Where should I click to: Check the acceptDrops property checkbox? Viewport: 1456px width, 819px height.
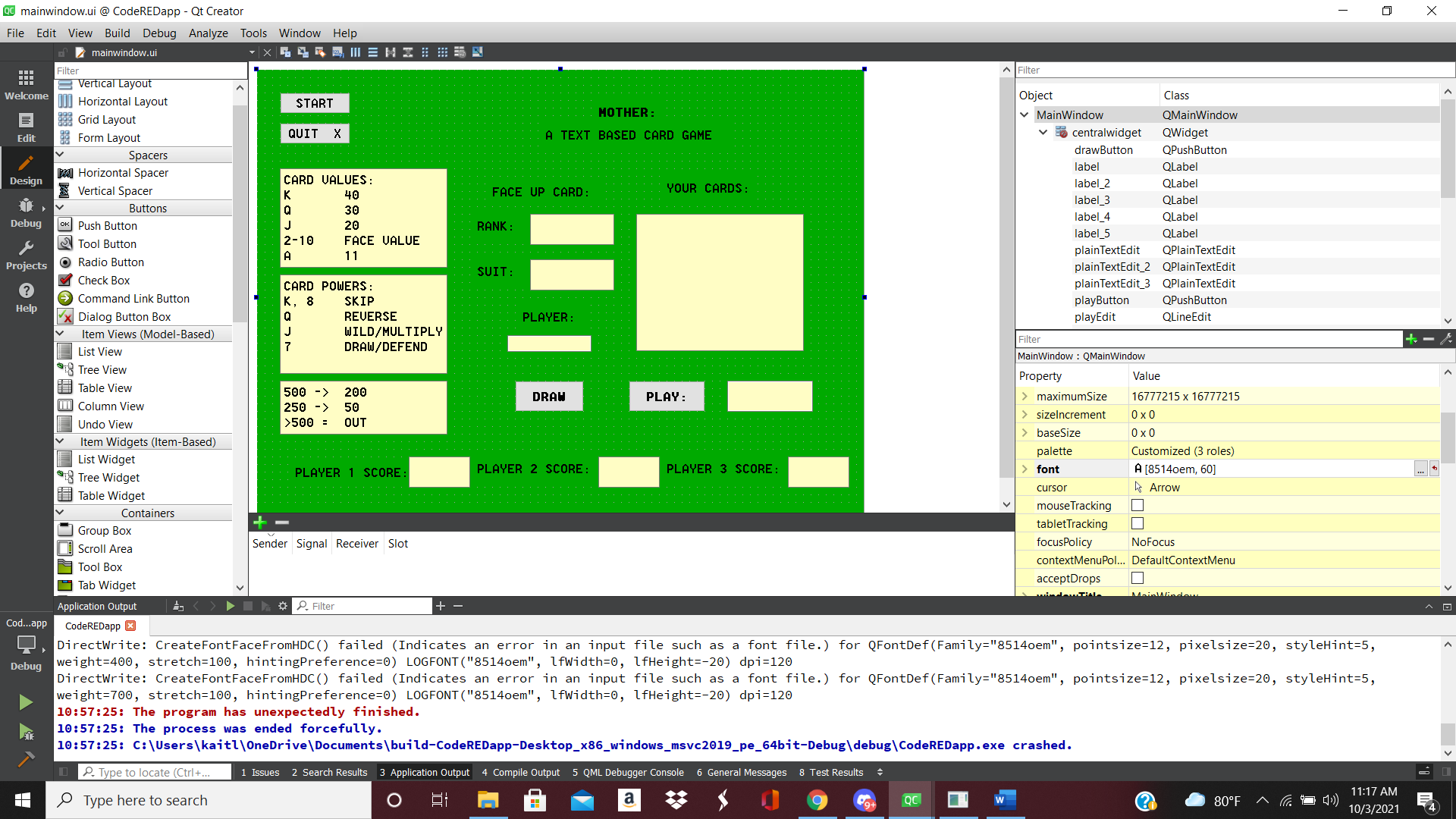(1137, 578)
